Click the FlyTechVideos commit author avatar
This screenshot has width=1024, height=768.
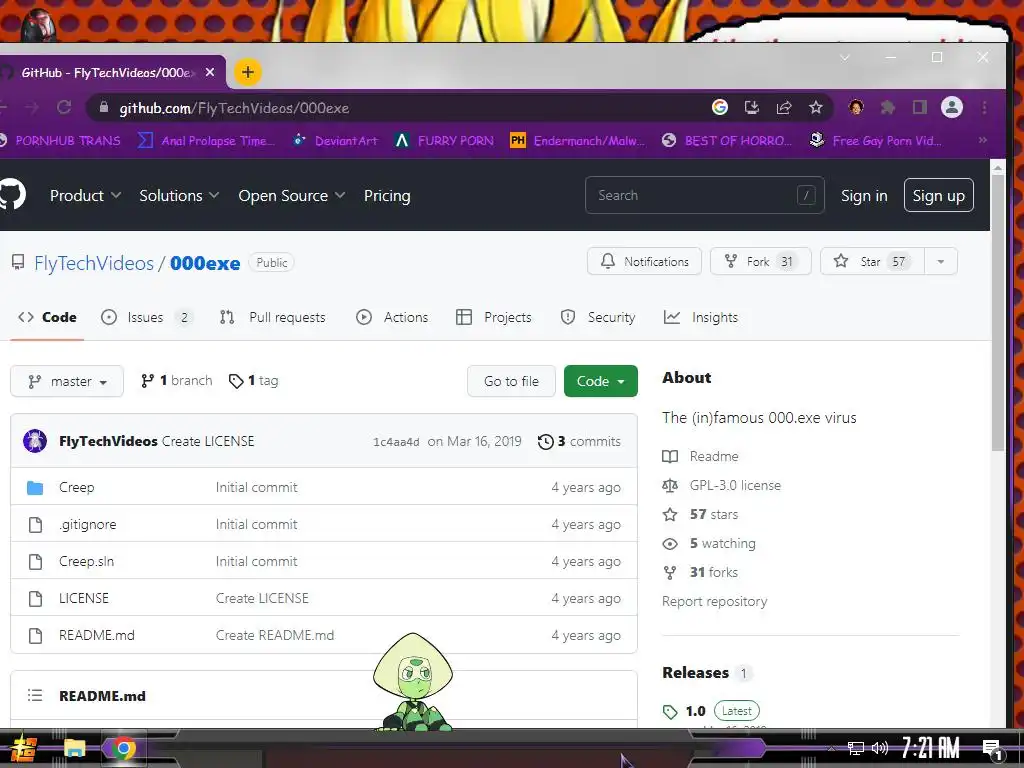[35, 441]
